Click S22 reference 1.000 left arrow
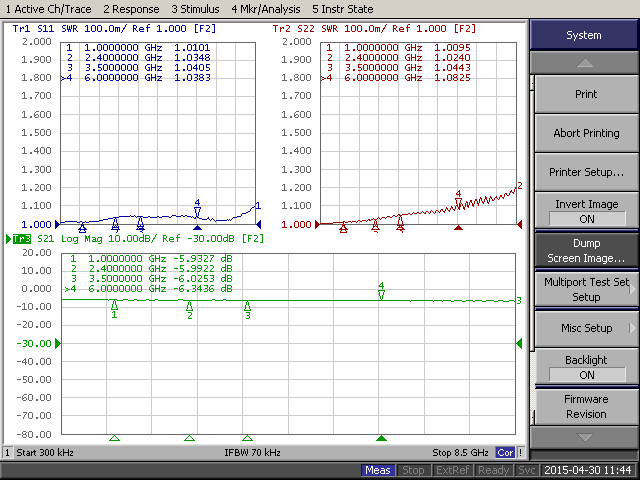The width and height of the screenshot is (640, 480). (x=318, y=224)
